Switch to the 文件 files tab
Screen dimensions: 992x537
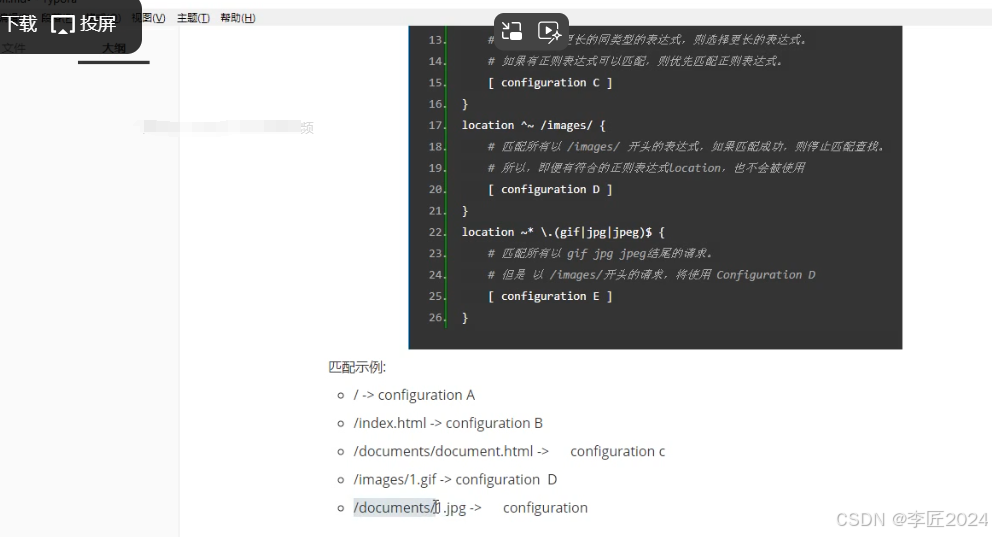point(13,48)
